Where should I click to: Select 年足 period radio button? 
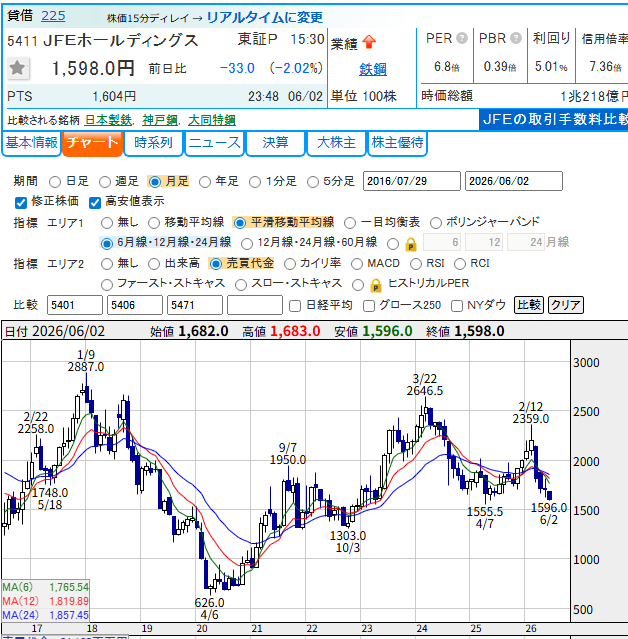click(205, 182)
